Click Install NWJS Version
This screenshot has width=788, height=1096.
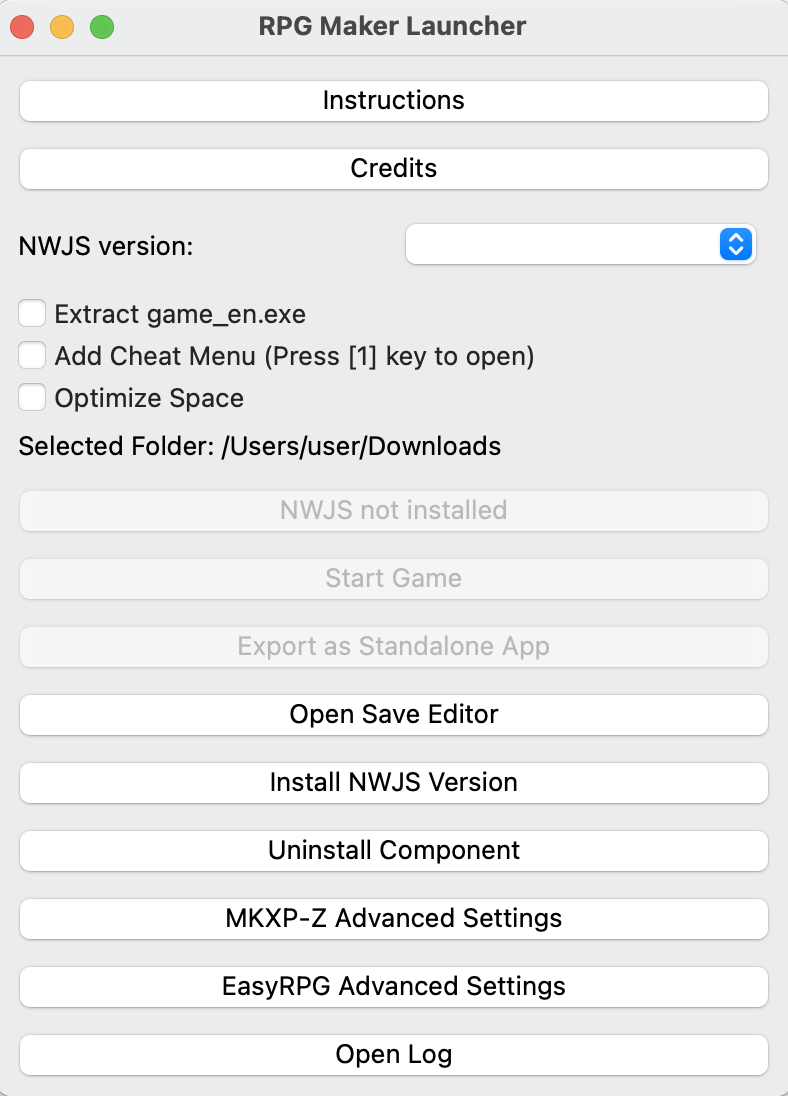[394, 783]
